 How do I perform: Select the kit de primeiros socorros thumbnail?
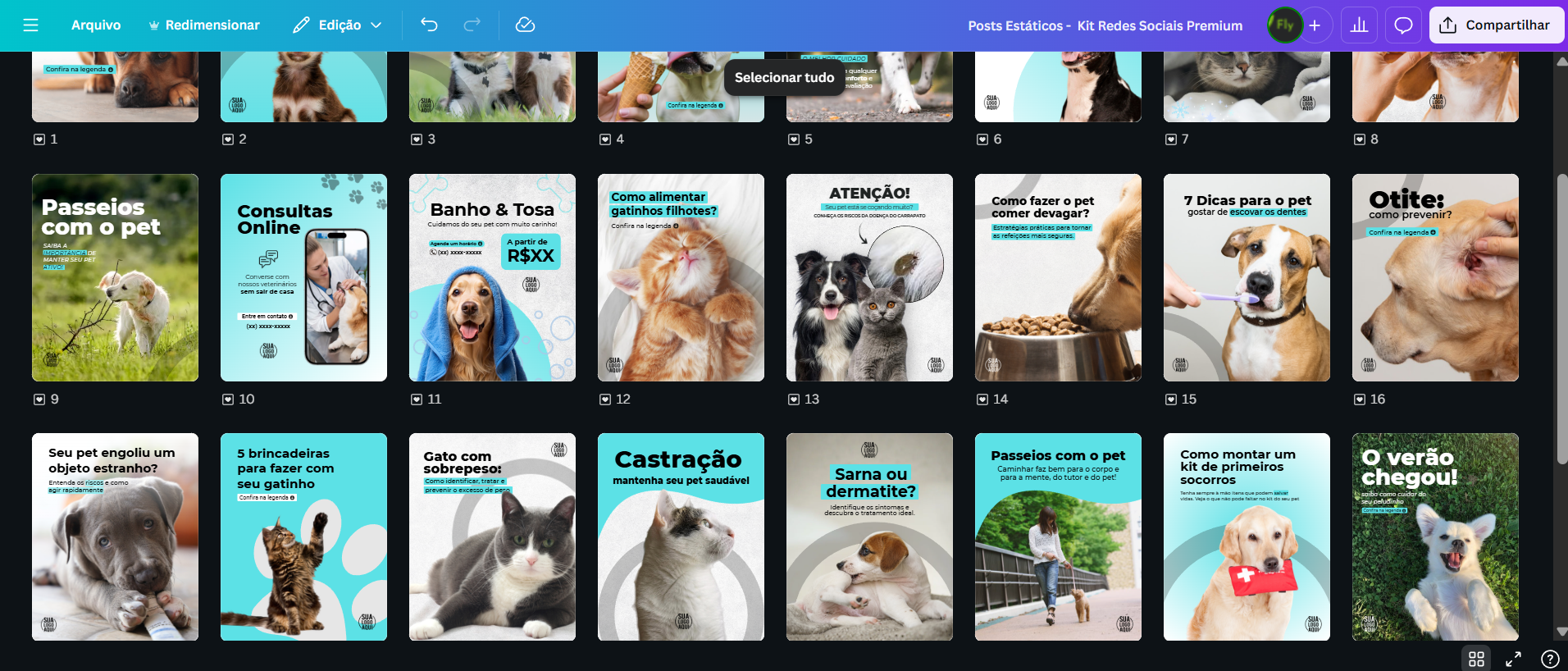pyautogui.click(x=1247, y=536)
